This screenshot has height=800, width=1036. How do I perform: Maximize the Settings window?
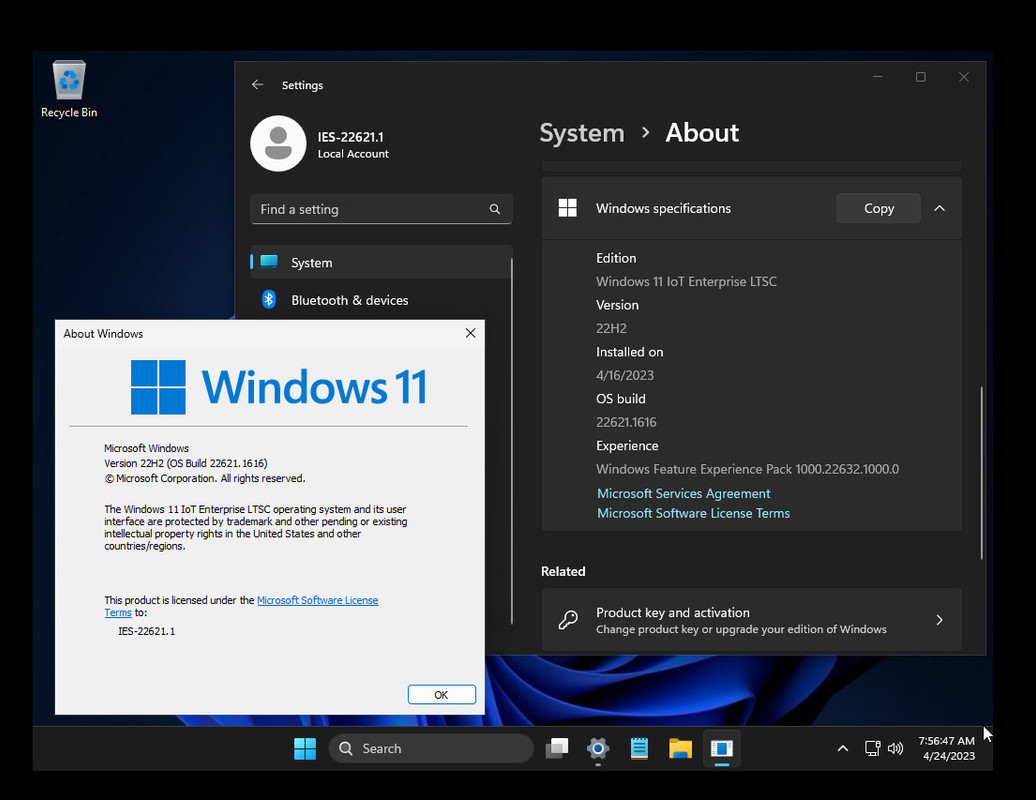(x=920, y=77)
